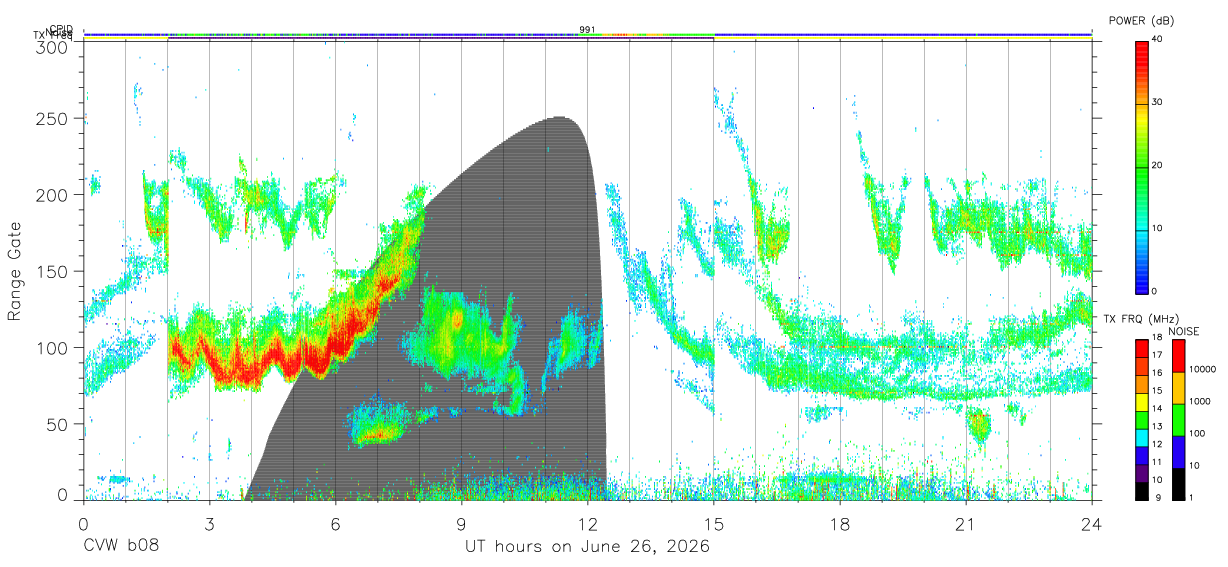Click the '24' hour tick label
The width and height of the screenshot is (1228, 567).
coord(1091,524)
